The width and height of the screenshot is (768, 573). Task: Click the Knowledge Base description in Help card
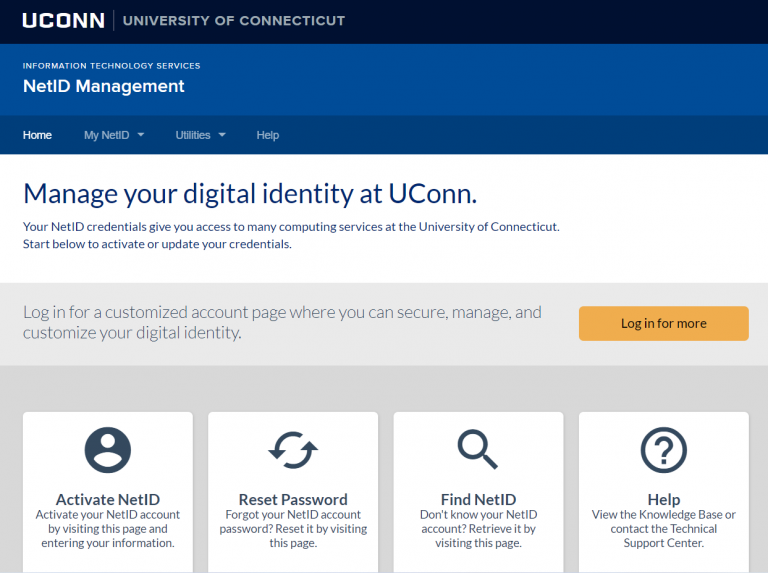pos(663,529)
